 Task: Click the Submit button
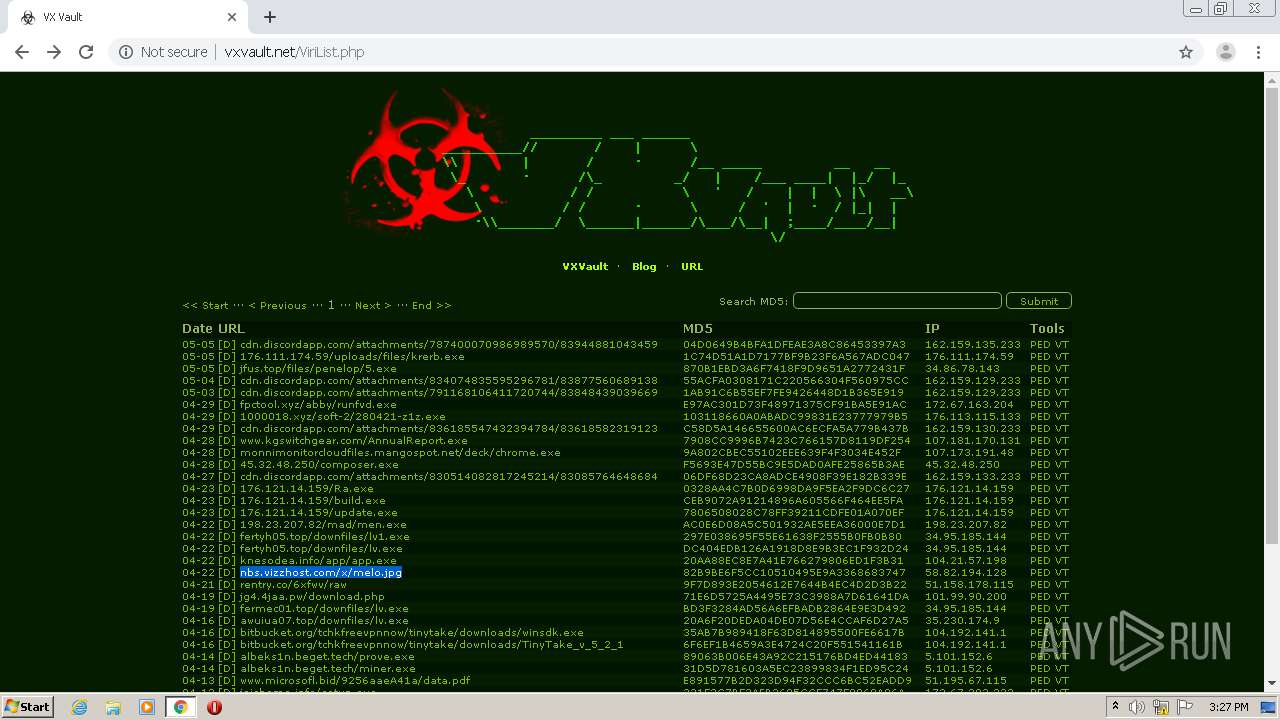[x=1039, y=301]
